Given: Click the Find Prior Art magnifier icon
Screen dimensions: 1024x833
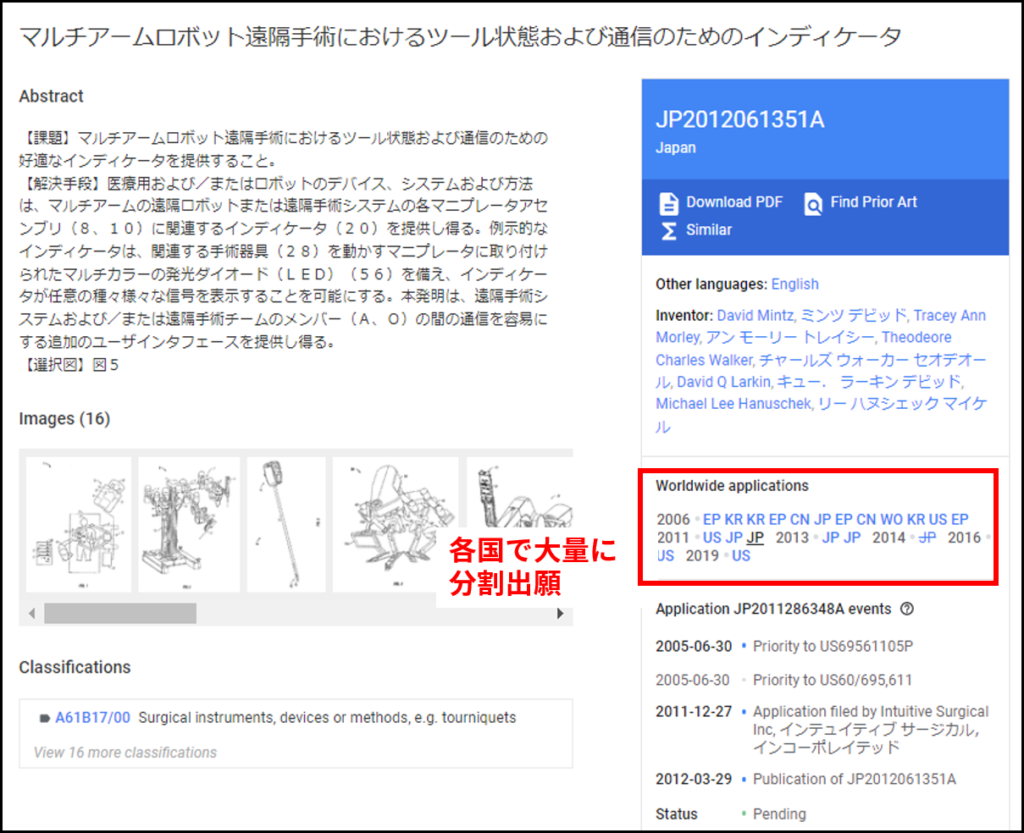Looking at the screenshot, I should [813, 204].
